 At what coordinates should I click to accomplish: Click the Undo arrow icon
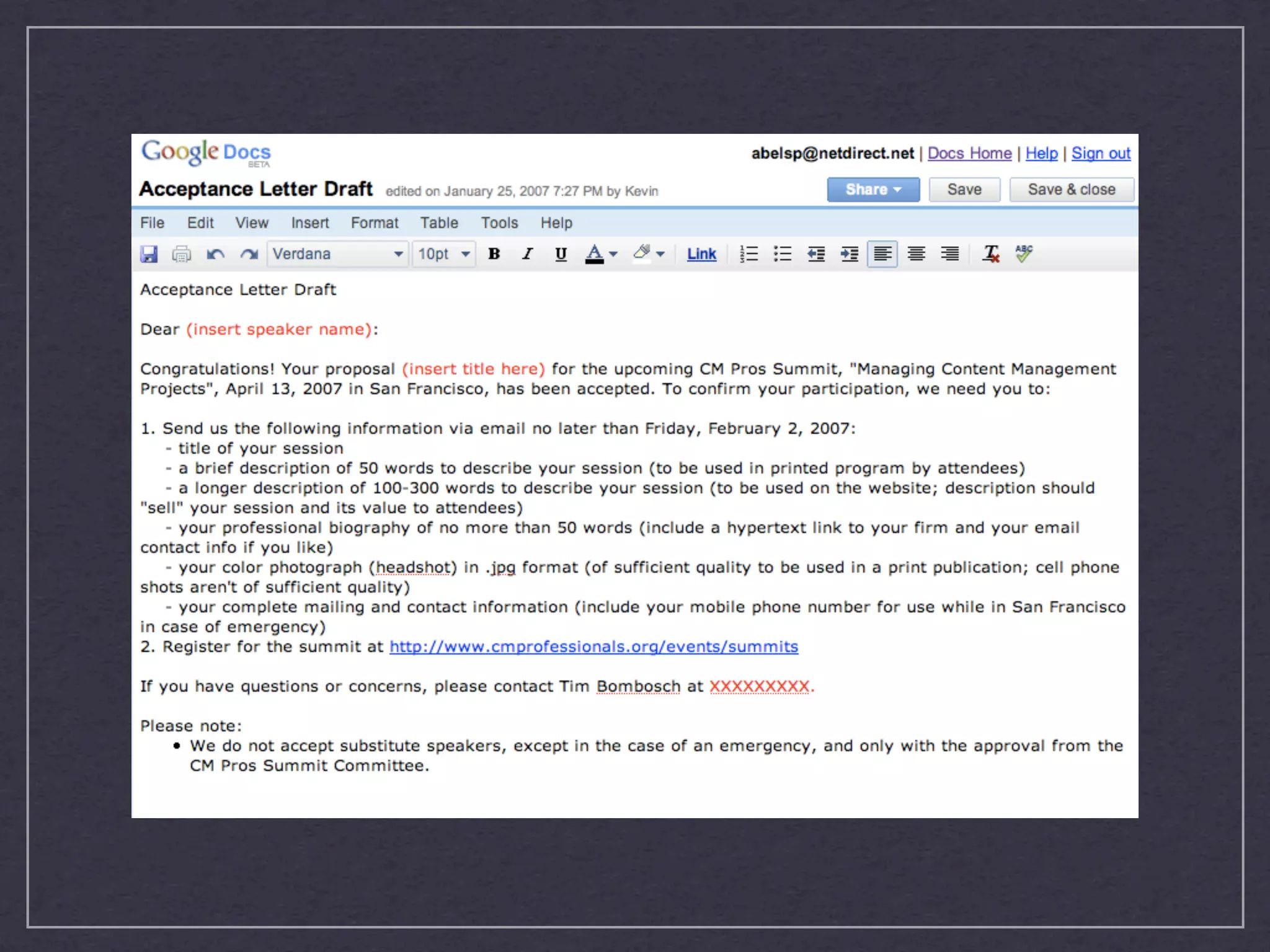215,254
